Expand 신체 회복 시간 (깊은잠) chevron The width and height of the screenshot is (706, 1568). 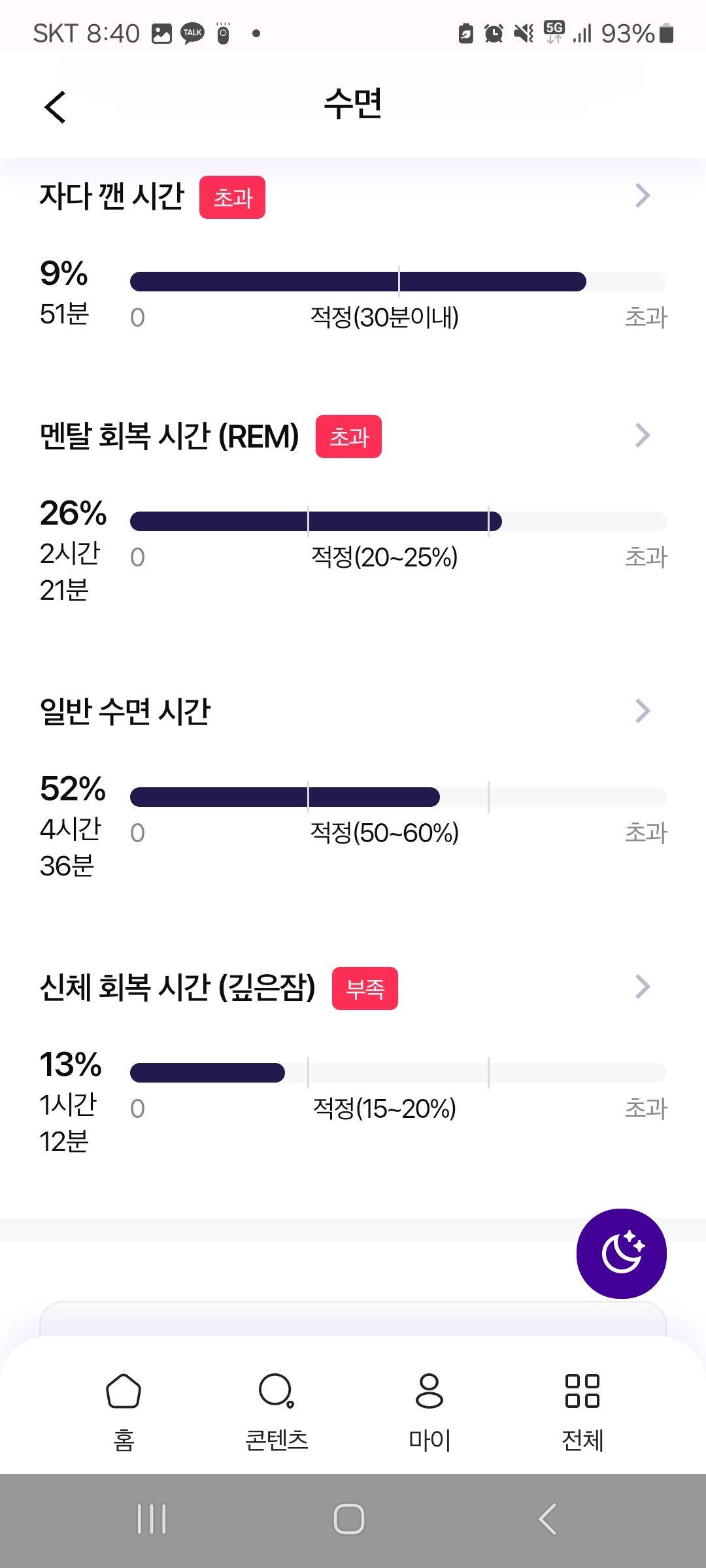643,987
